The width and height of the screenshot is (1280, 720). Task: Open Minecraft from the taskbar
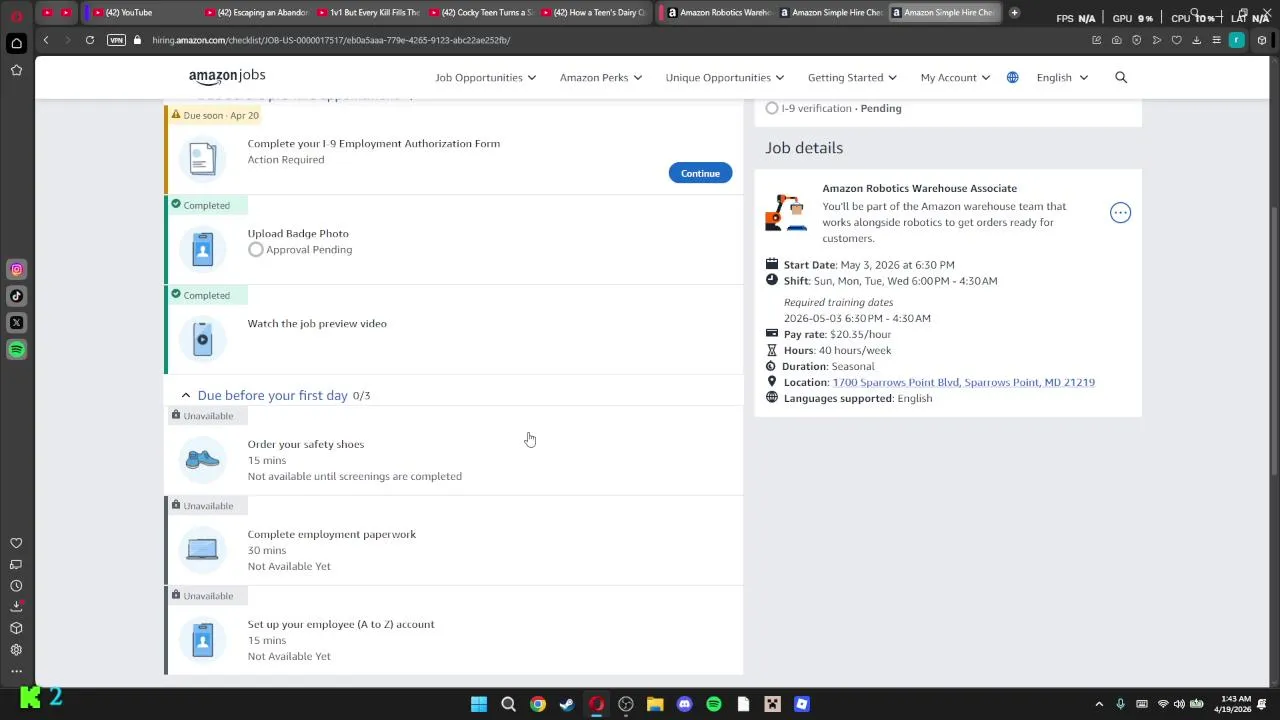pos(772,704)
